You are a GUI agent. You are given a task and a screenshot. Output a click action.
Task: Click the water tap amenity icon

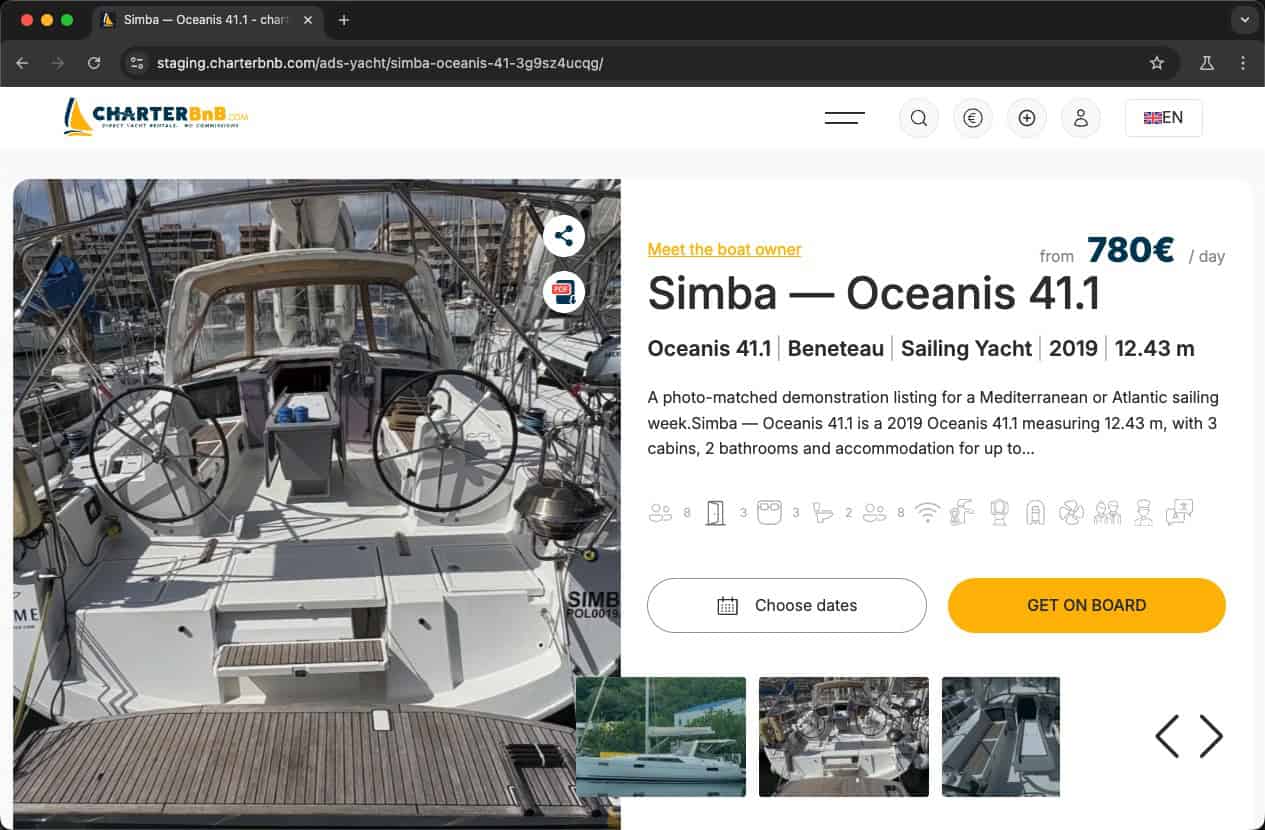[x=962, y=513]
